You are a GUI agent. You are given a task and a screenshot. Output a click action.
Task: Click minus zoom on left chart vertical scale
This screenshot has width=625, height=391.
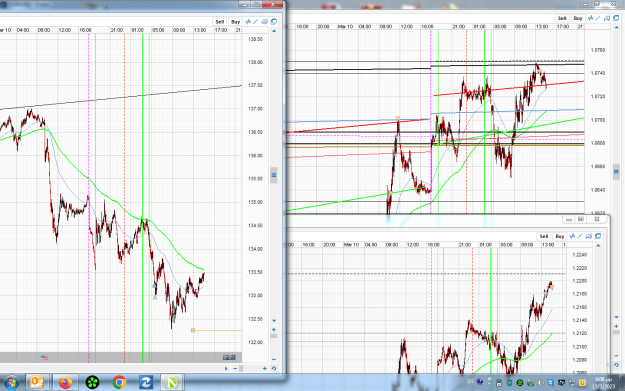click(x=274, y=359)
